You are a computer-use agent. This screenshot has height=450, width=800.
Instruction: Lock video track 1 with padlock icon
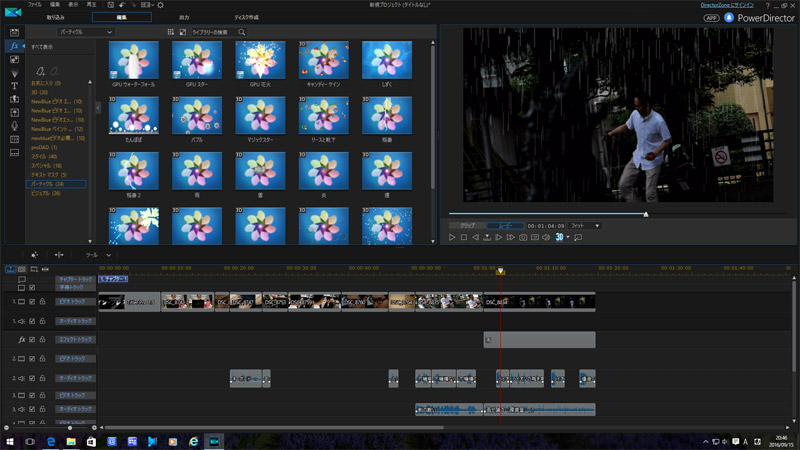pos(42,301)
